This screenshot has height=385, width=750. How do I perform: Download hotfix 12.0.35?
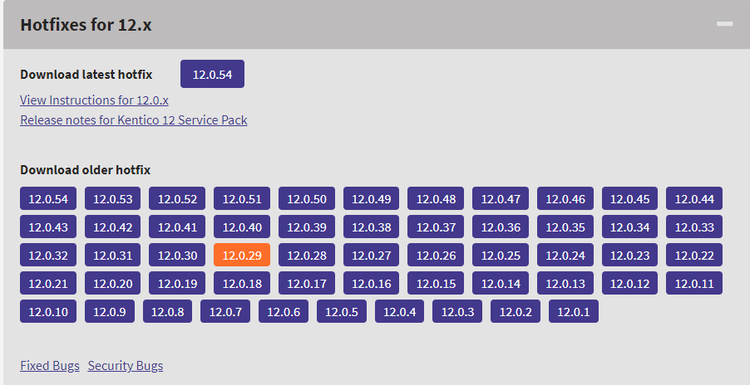coord(565,227)
